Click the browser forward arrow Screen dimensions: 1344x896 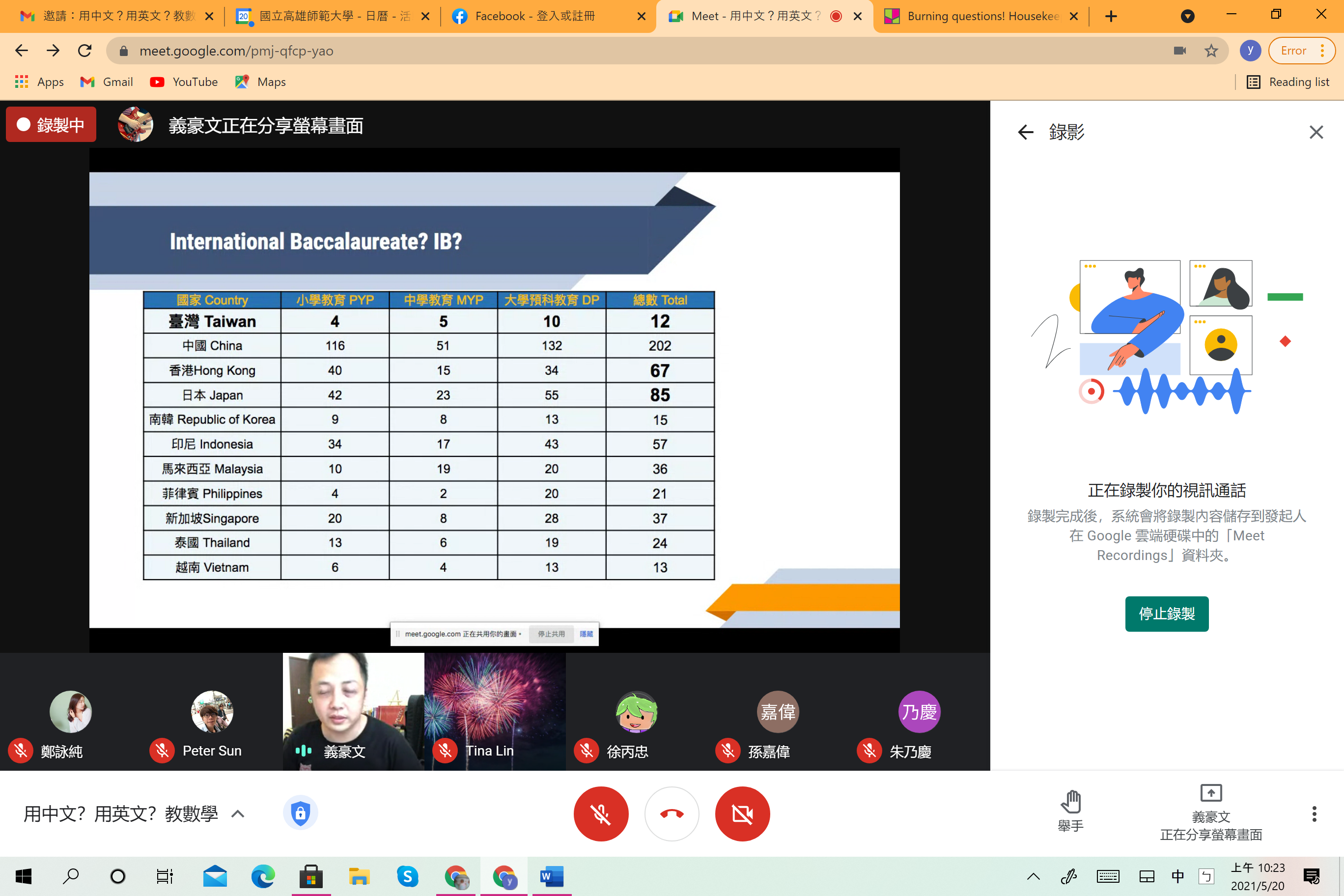pyautogui.click(x=53, y=51)
